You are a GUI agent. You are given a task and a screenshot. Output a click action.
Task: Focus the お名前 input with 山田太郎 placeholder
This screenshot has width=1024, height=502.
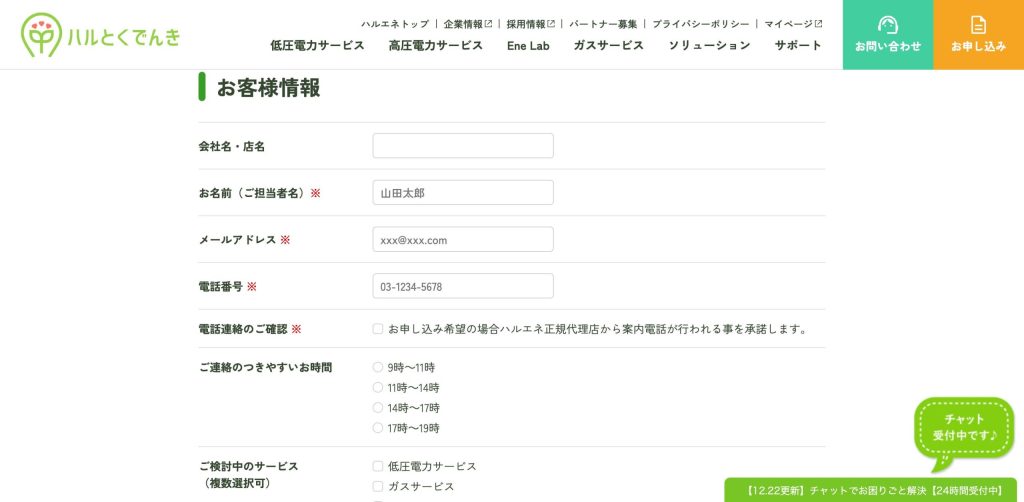click(x=463, y=193)
